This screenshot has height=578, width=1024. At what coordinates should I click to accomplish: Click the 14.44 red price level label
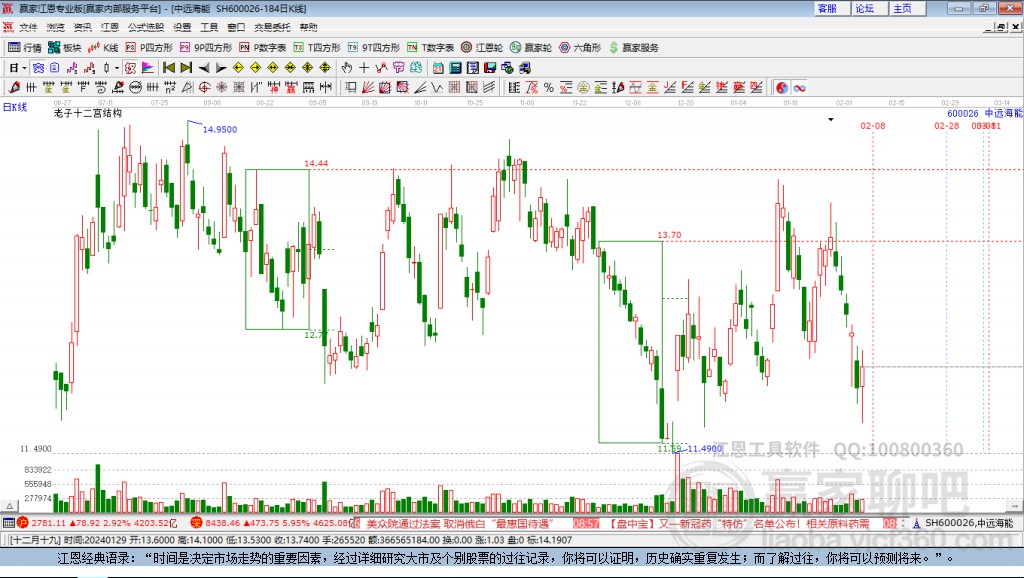[x=316, y=163]
